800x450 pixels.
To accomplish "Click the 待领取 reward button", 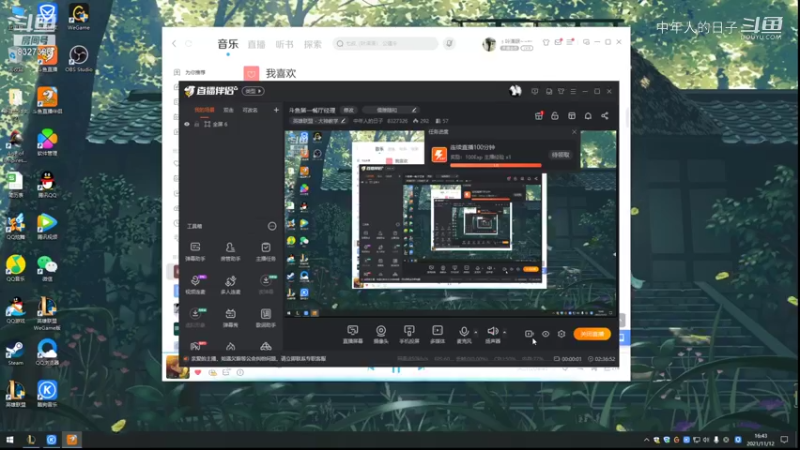I will (x=560, y=155).
